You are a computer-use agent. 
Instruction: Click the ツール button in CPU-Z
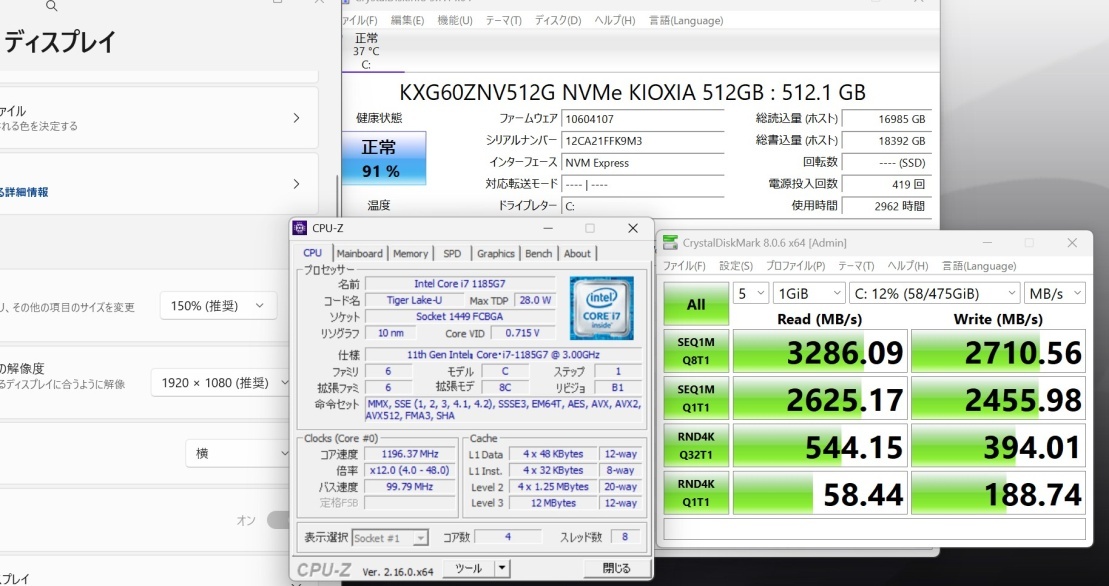pyautogui.click(x=468, y=568)
